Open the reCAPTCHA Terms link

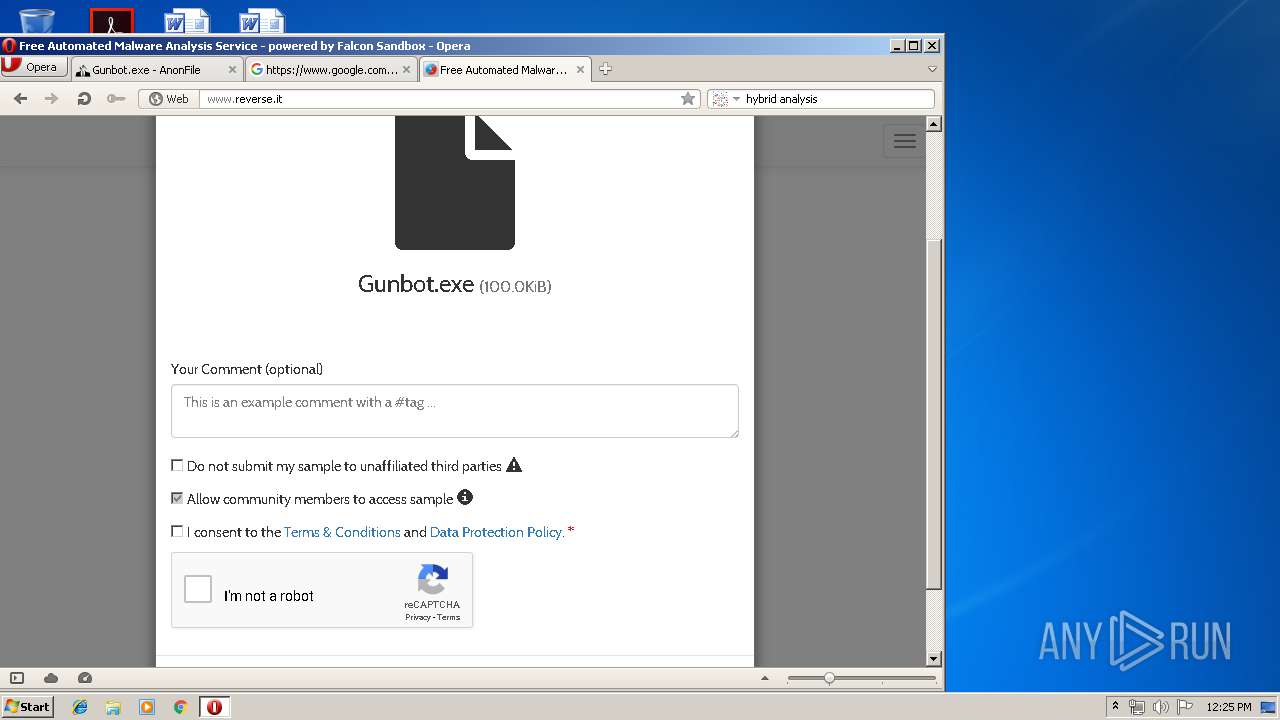[449, 617]
